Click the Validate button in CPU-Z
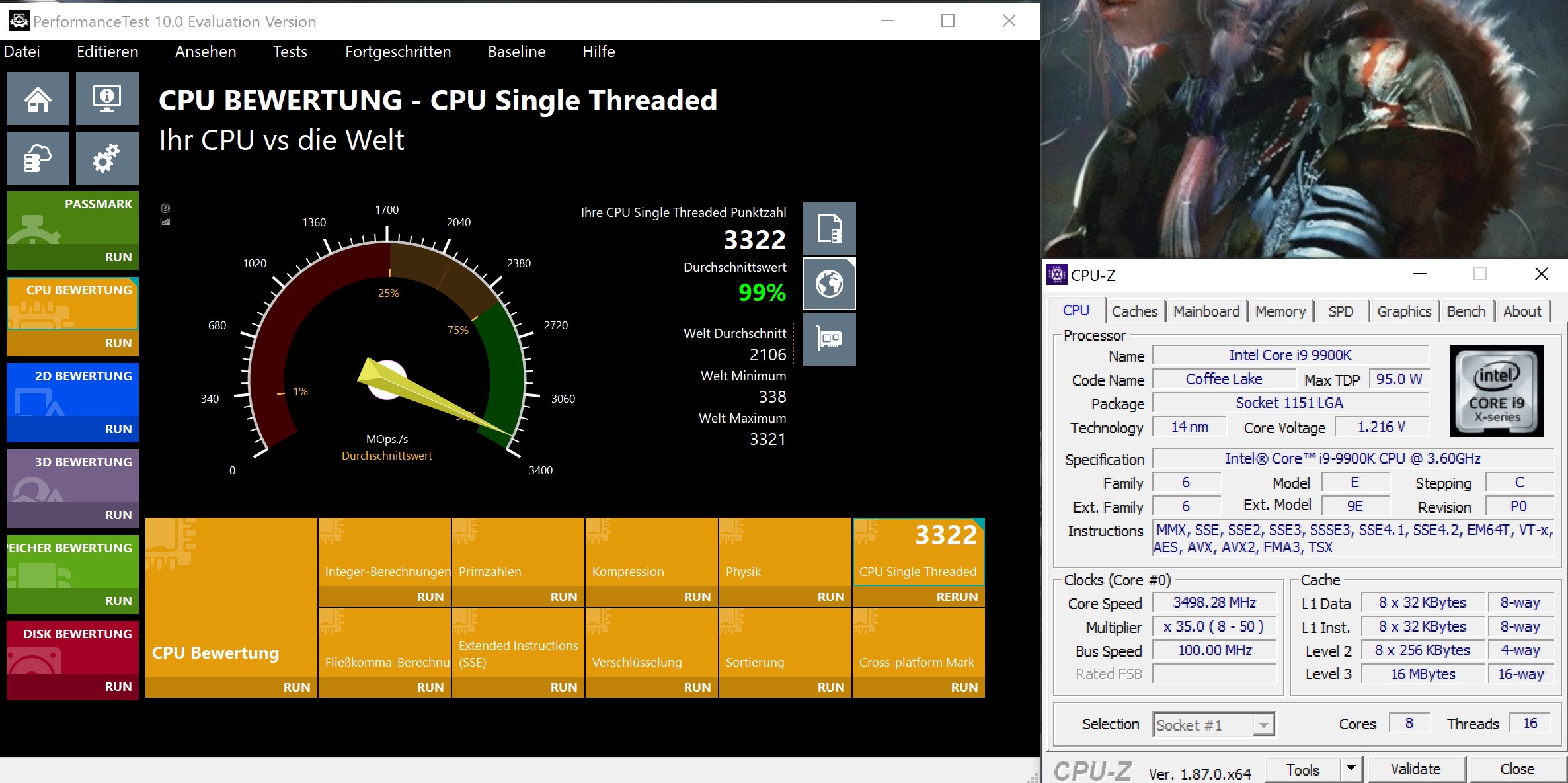Image resolution: width=1568 pixels, height=783 pixels. (1416, 769)
